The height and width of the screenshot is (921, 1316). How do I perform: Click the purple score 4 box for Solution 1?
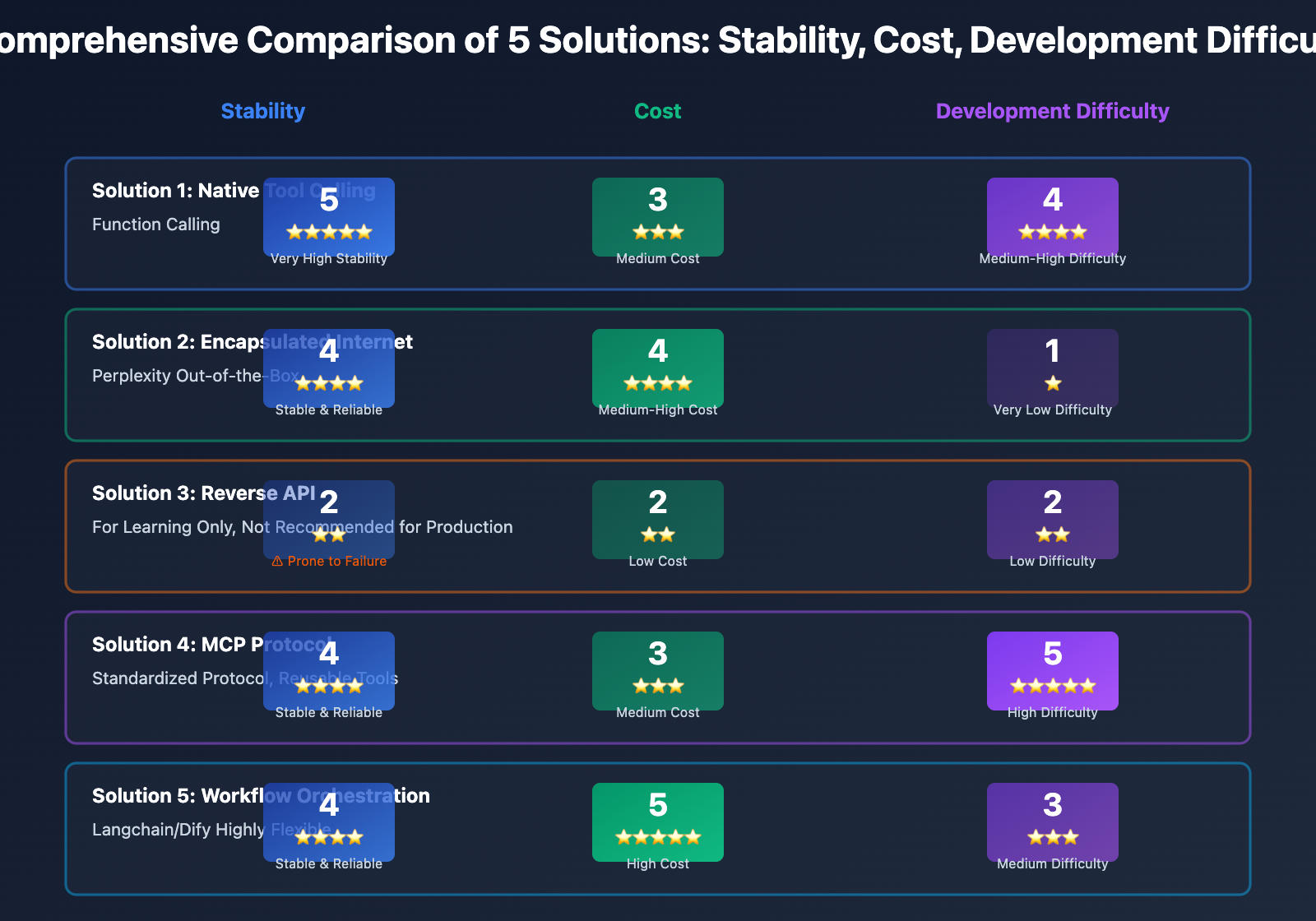click(x=1053, y=215)
